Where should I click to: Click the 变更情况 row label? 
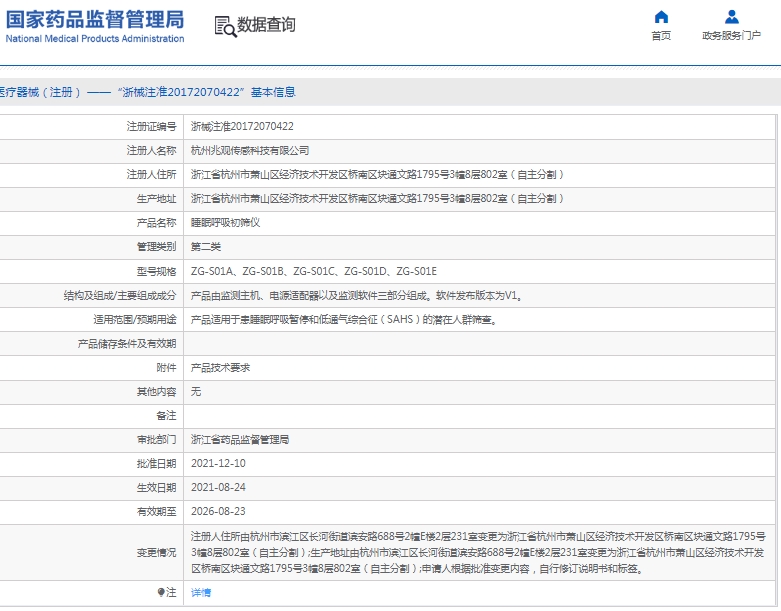(156, 552)
